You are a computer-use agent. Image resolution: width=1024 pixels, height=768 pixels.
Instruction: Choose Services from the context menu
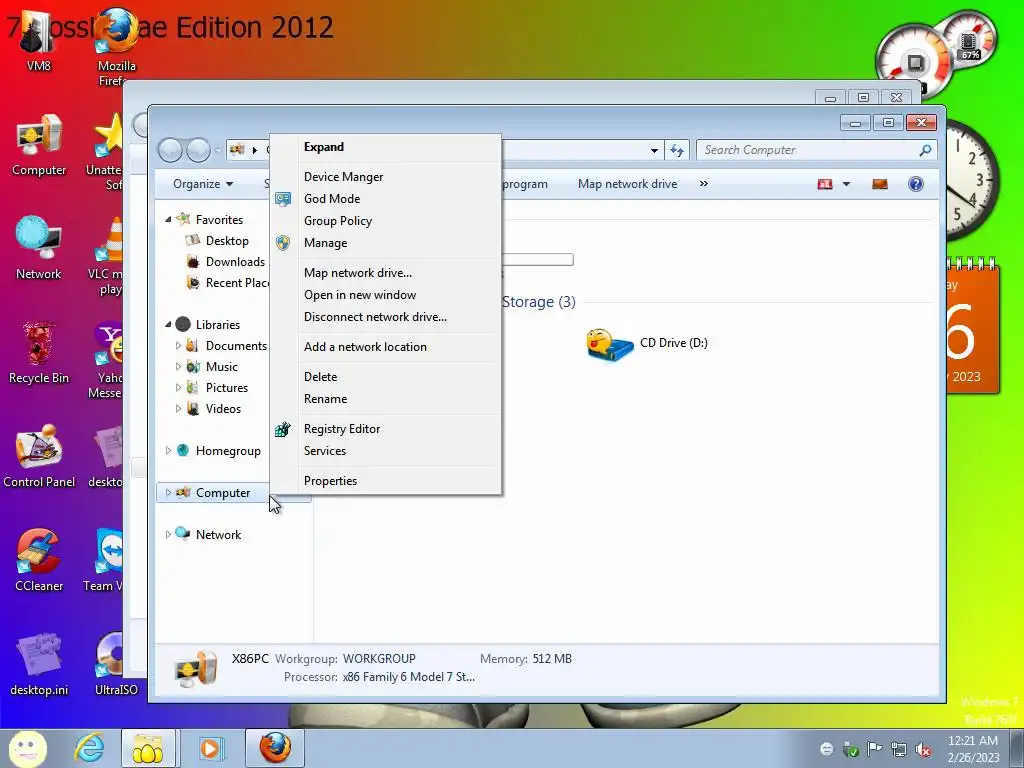coord(385,451)
